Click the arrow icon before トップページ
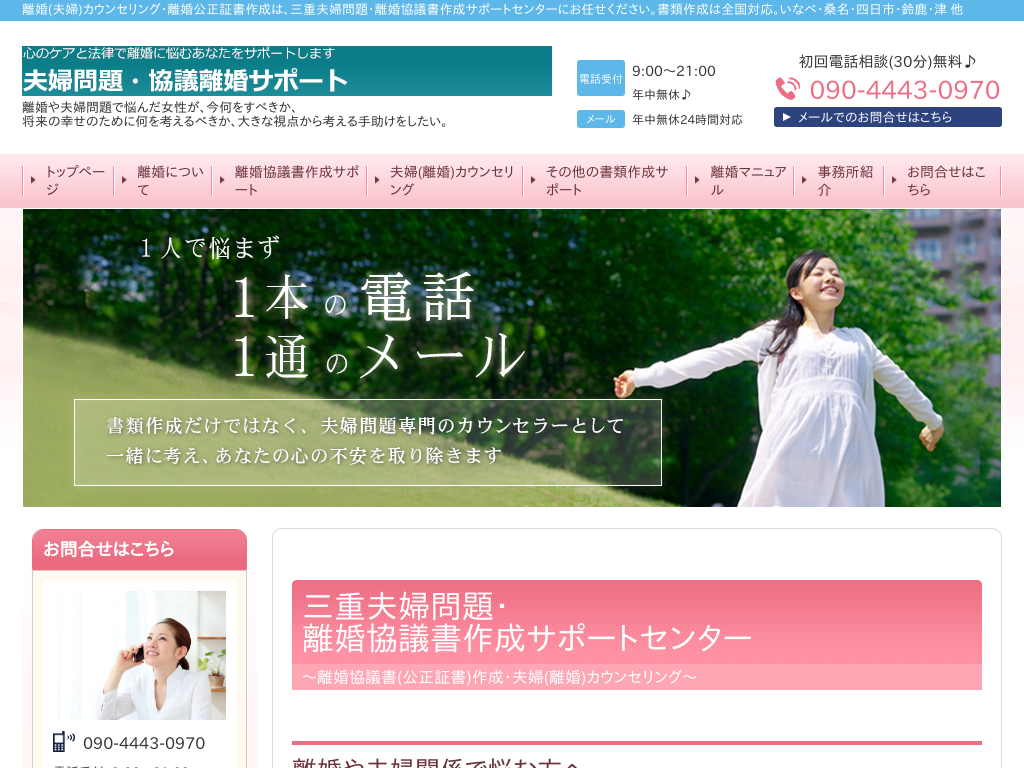1024x768 pixels. (x=33, y=180)
